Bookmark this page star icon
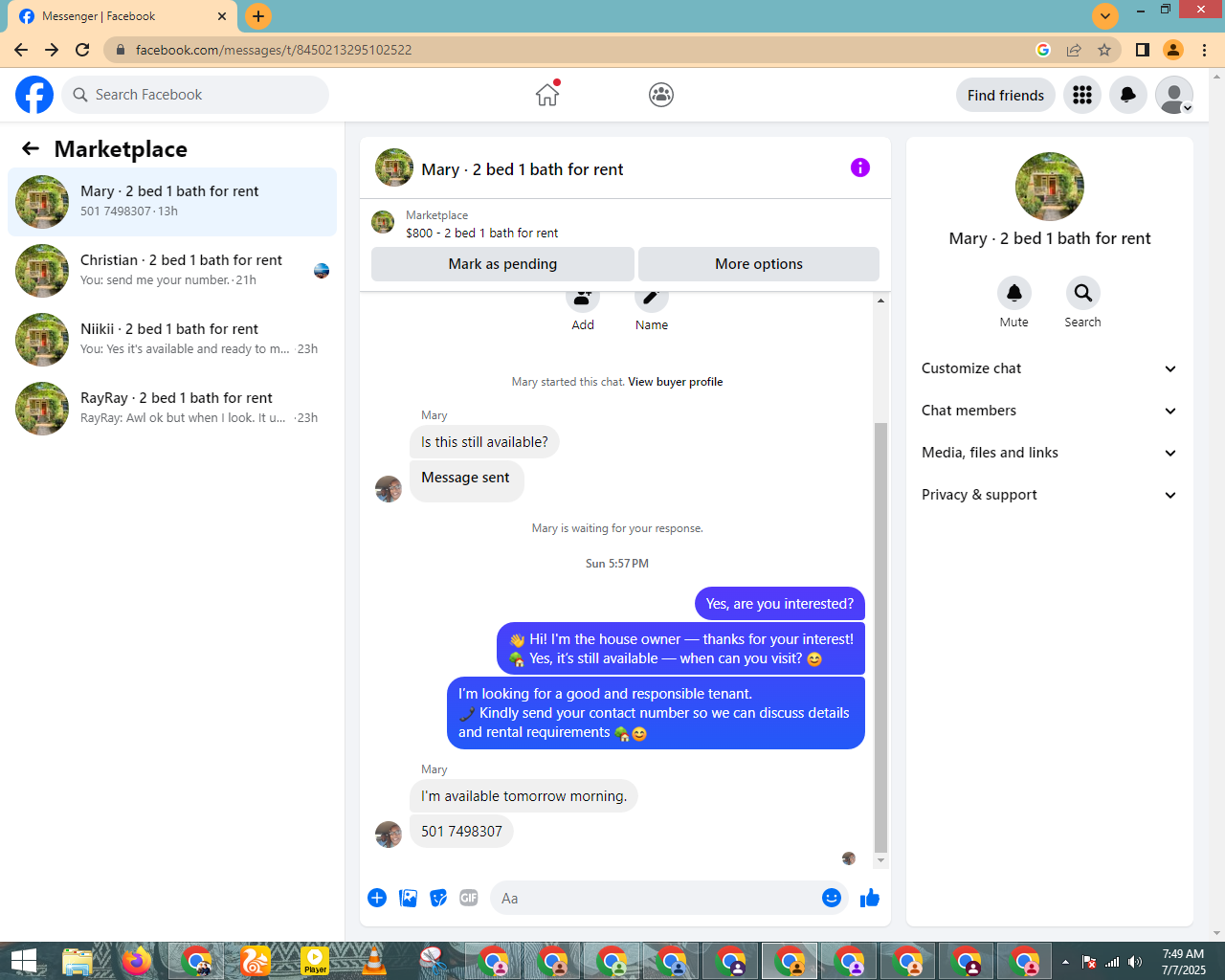The height and width of the screenshot is (980, 1225). (1104, 50)
